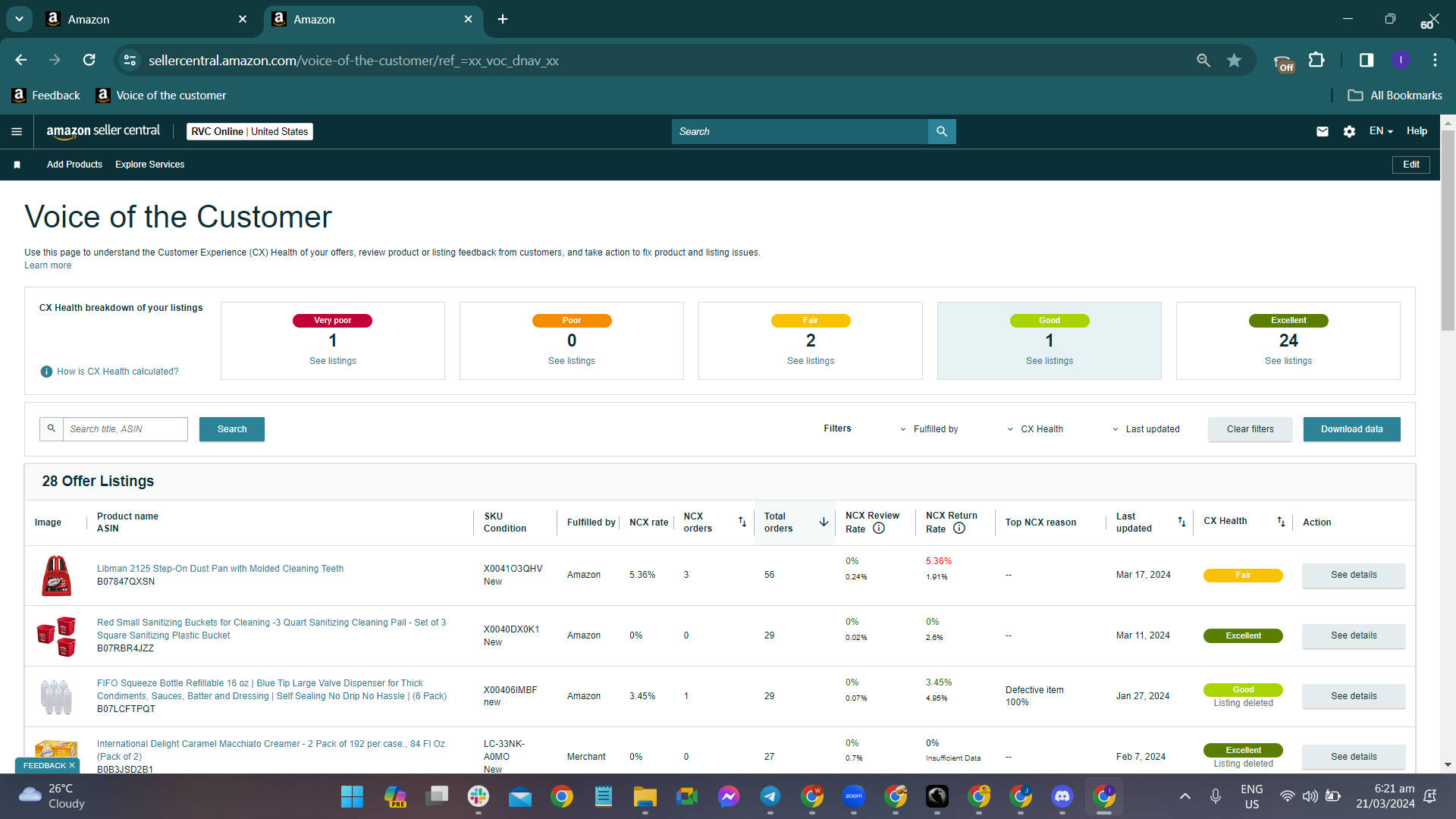The image size is (1456, 819).
Task: Bookmark this page with the star icon
Action: [1235, 60]
